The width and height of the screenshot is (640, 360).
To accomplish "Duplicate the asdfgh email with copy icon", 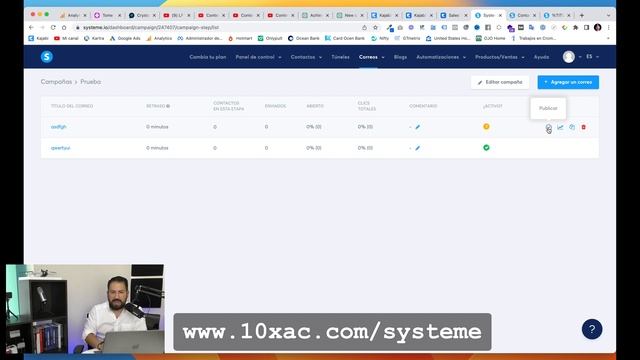I will coord(572,127).
